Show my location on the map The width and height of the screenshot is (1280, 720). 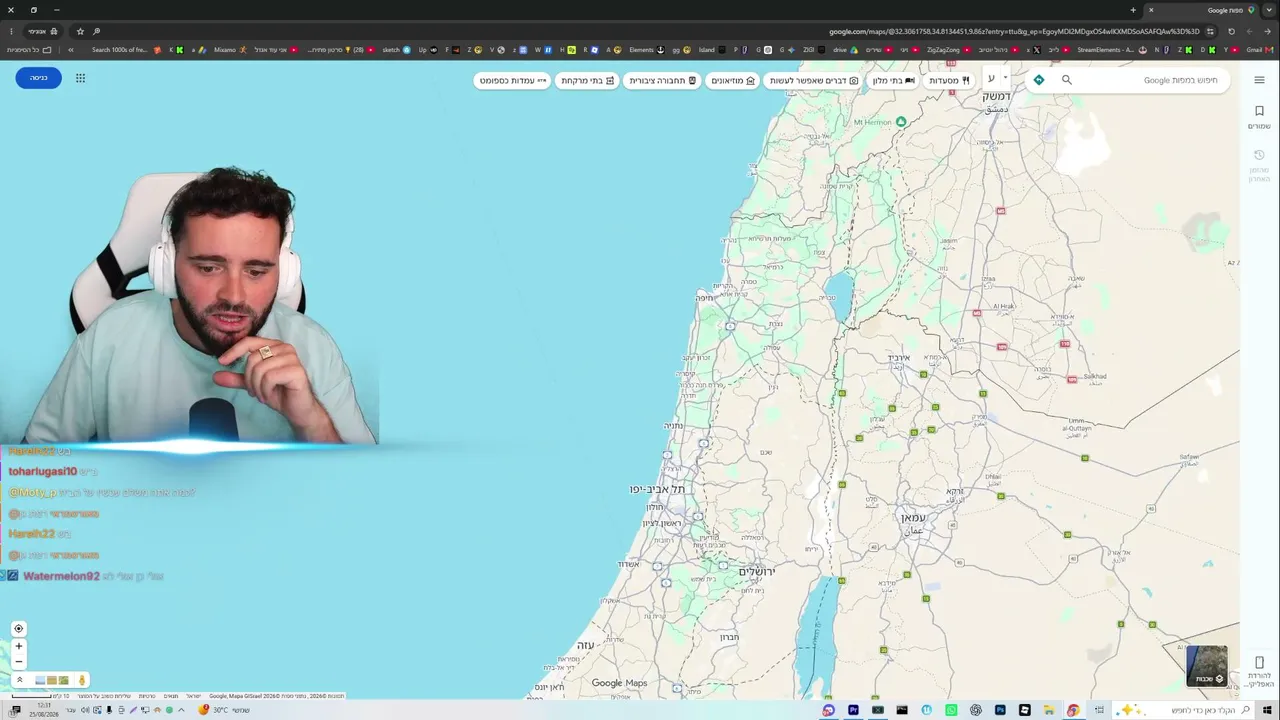click(x=18, y=629)
